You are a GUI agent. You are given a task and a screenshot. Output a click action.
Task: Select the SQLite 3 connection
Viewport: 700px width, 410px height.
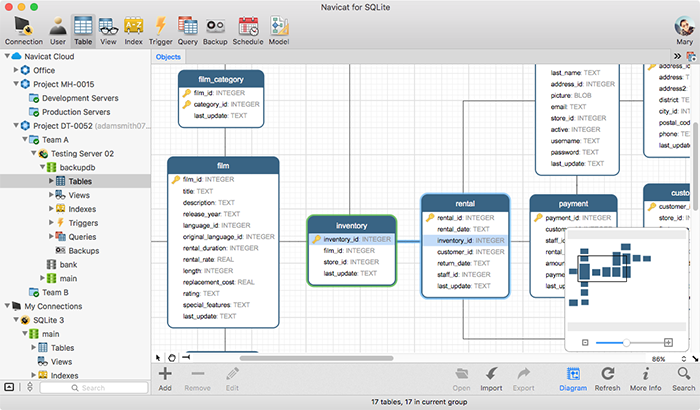pyautogui.click(x=48, y=320)
